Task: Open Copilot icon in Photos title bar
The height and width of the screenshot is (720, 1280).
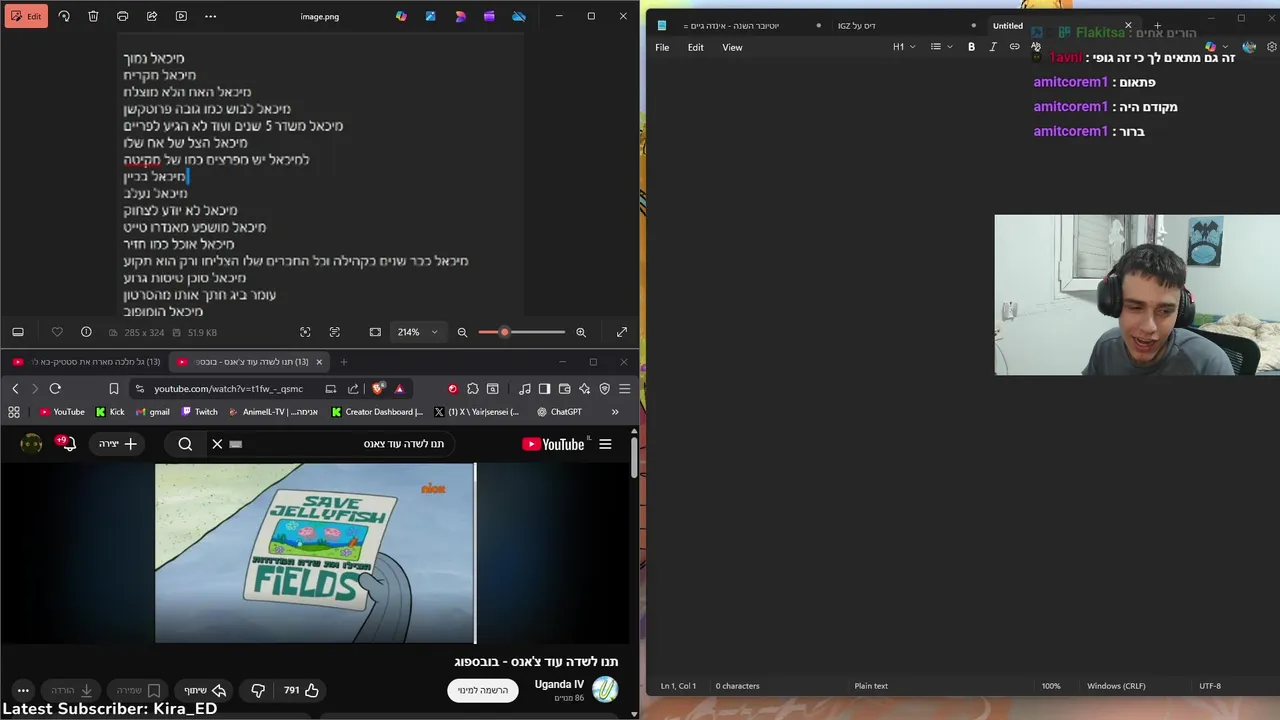Action: [401, 16]
